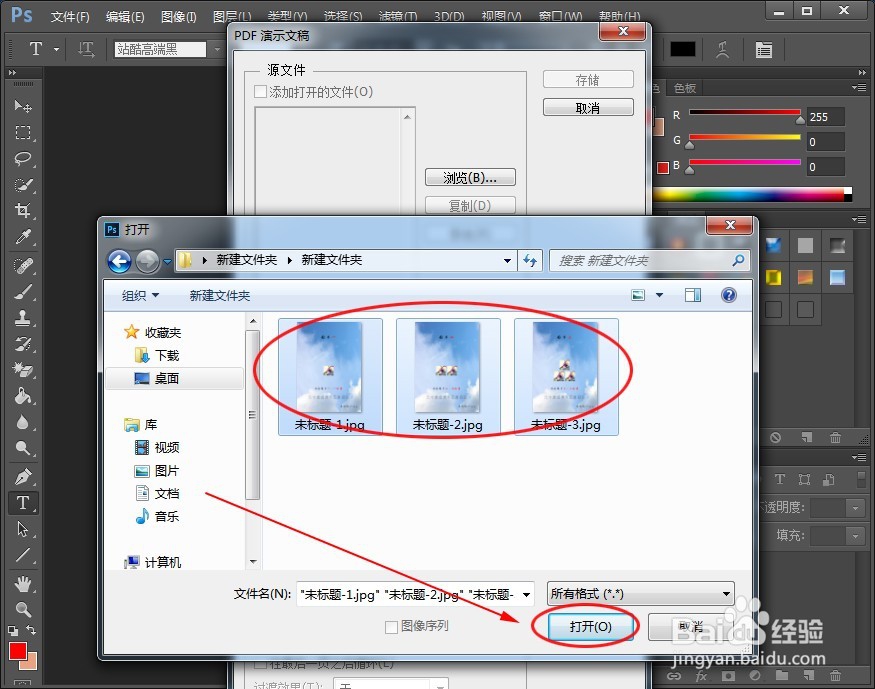Click New Folder in Open dialog toolbar
Image resolution: width=875 pixels, height=689 pixels.
pyautogui.click(x=220, y=296)
